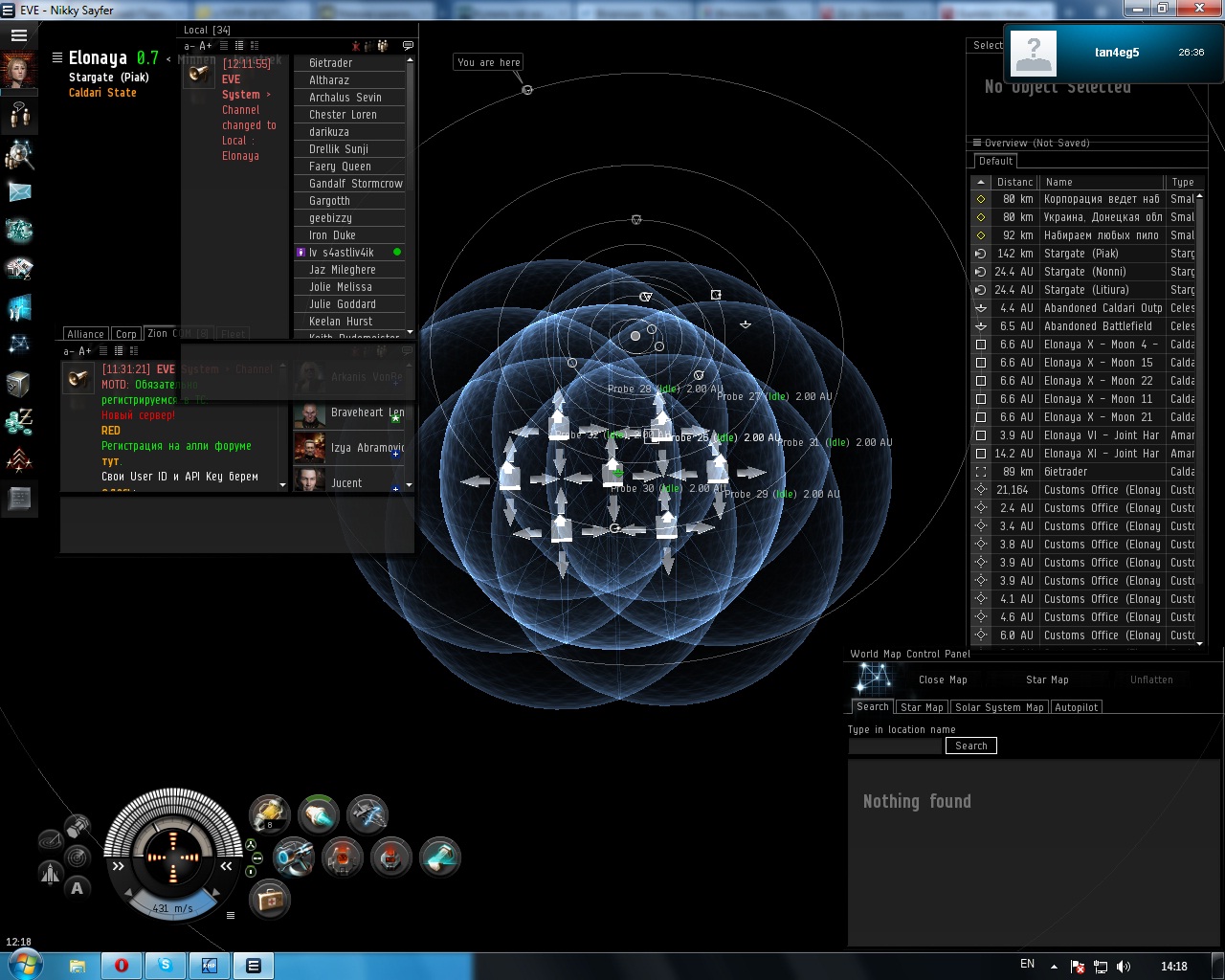Screen dimensions: 1225x980
Task: Open Local channel settings speech bubble icon
Action: (408, 46)
